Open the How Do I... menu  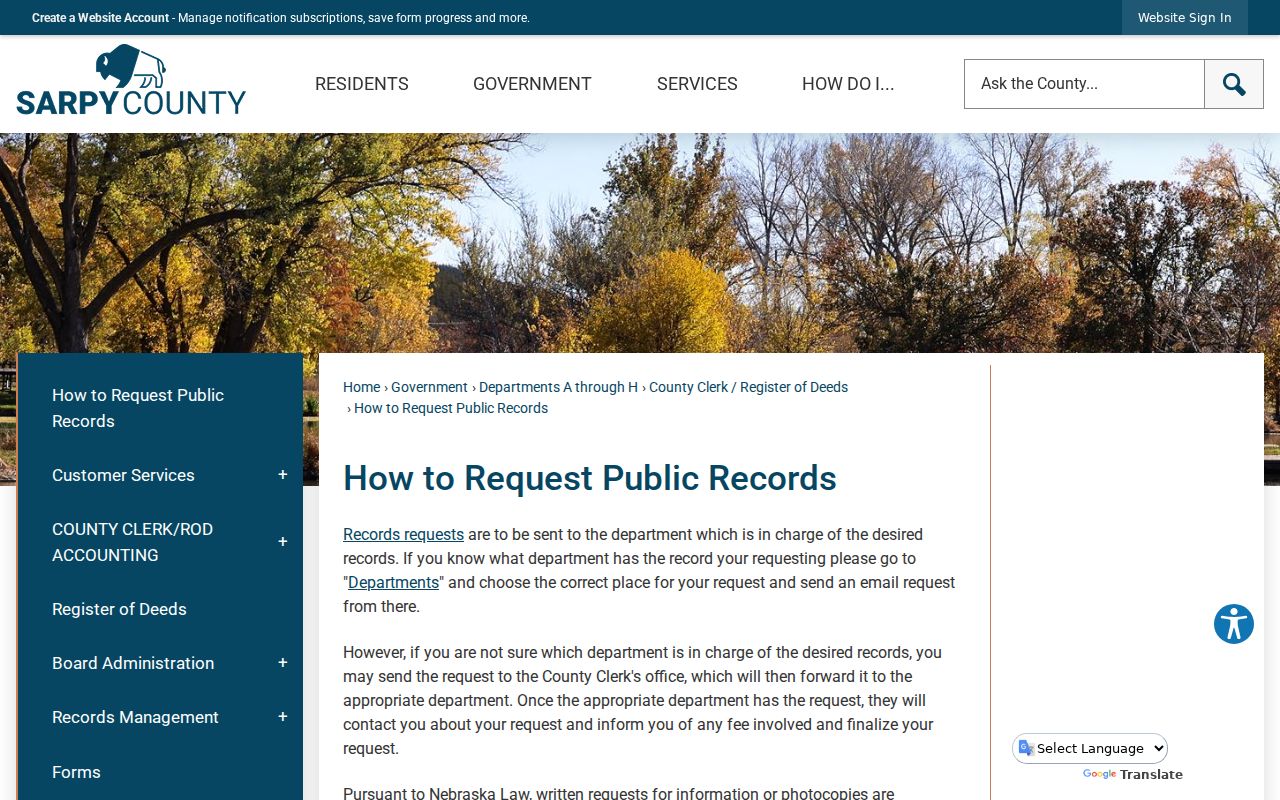848,84
